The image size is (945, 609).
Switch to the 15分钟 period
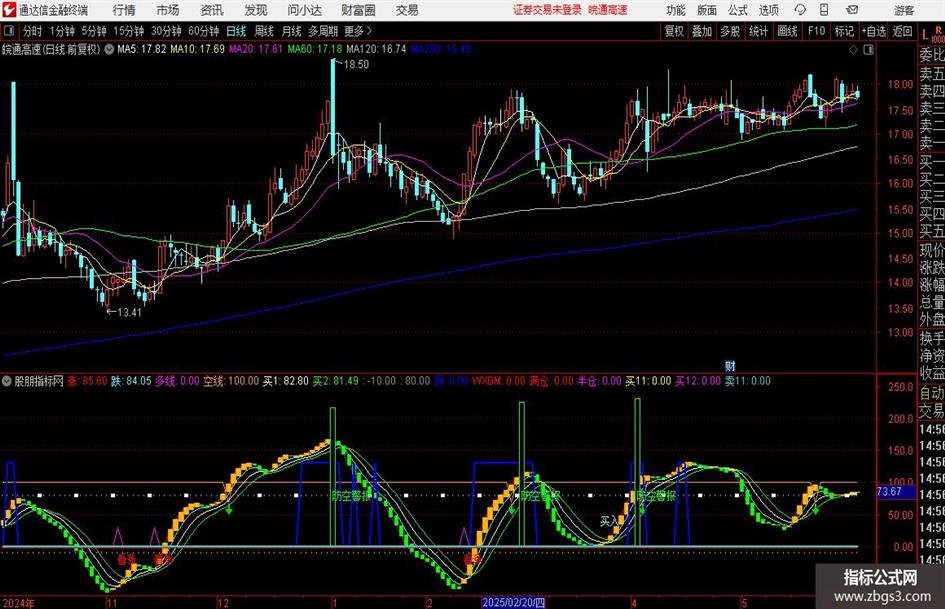128,31
